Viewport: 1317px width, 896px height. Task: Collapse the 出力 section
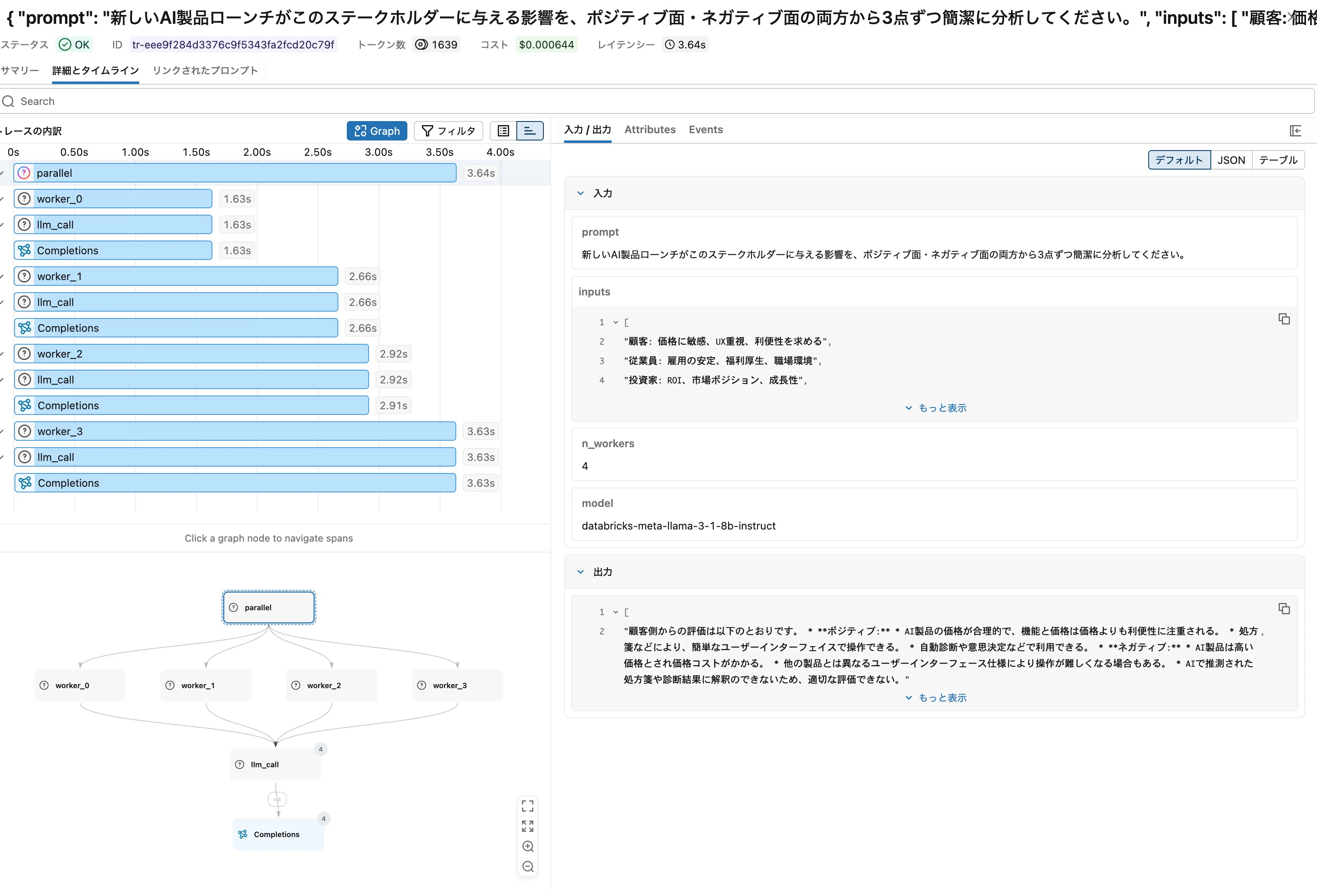(x=580, y=572)
